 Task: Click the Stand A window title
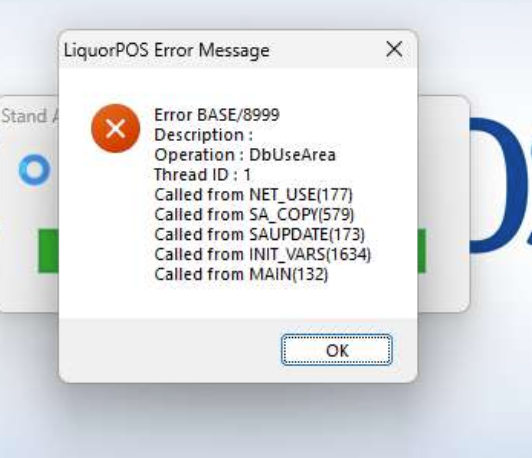coord(29,116)
